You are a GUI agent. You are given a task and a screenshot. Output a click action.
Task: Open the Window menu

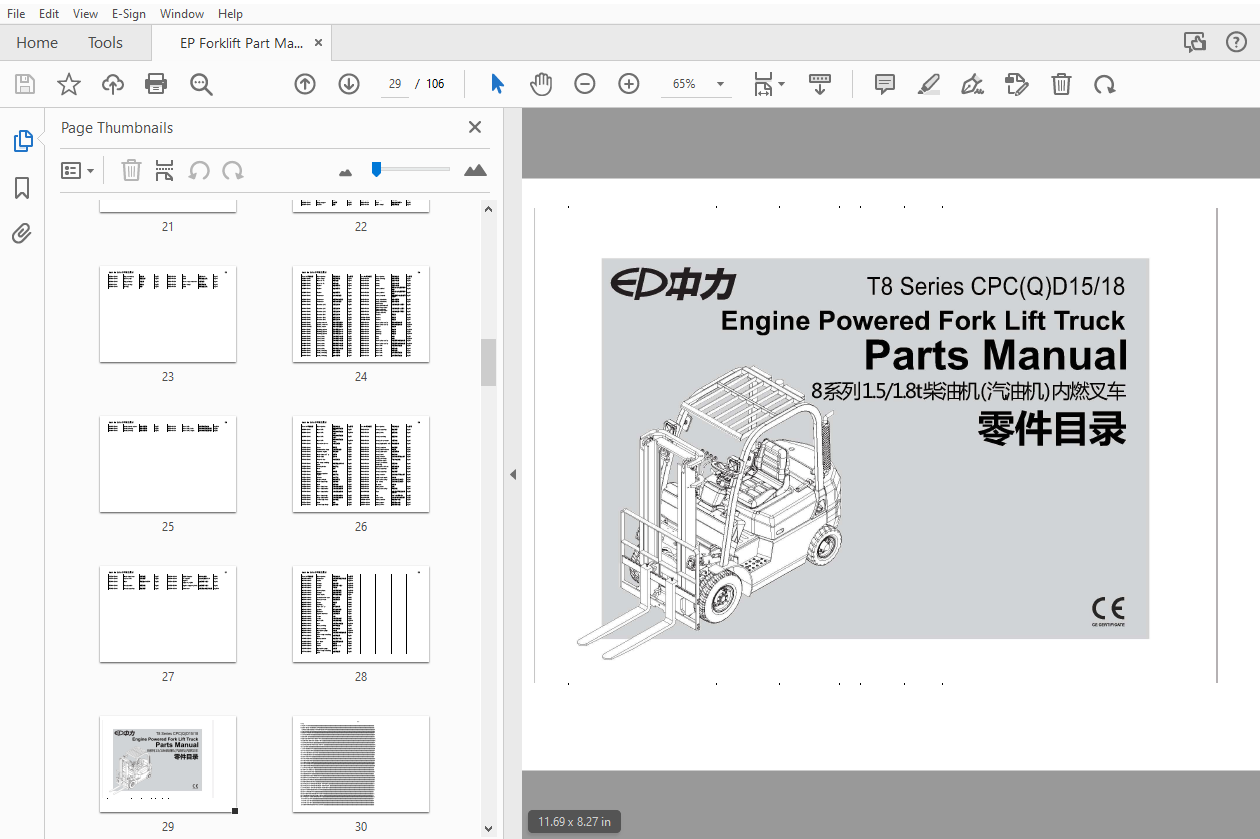click(x=182, y=14)
